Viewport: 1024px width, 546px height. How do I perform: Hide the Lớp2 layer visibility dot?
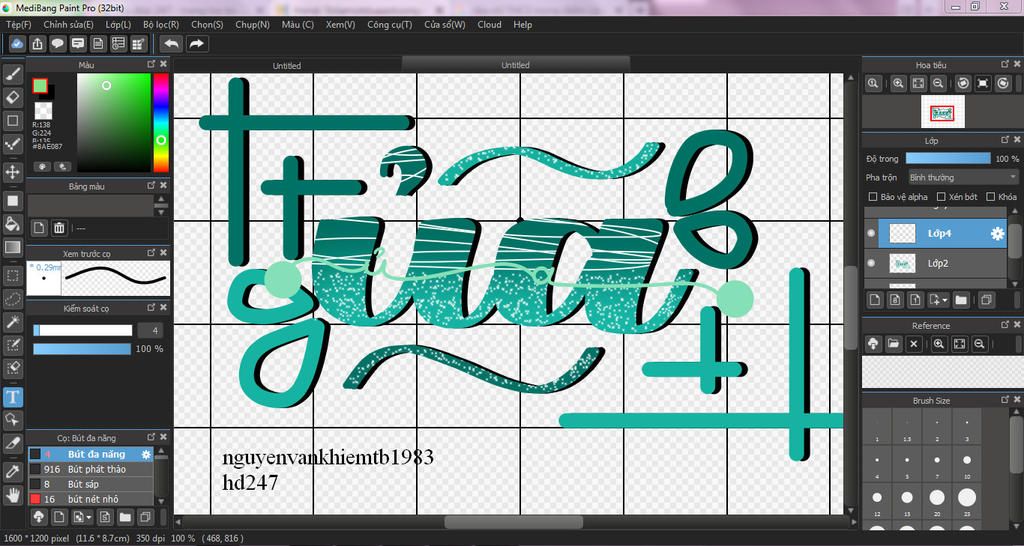(871, 263)
